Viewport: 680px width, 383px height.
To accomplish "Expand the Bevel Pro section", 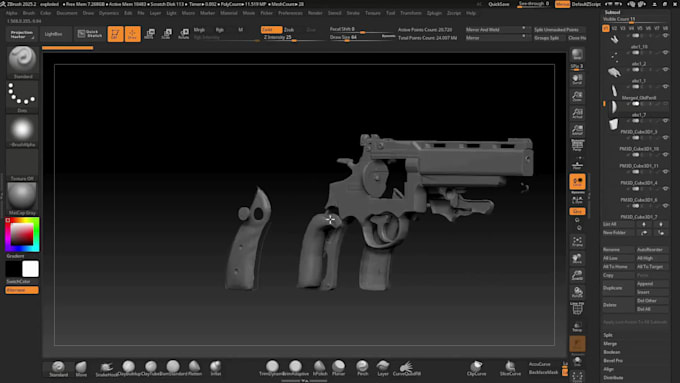I will click(x=613, y=360).
